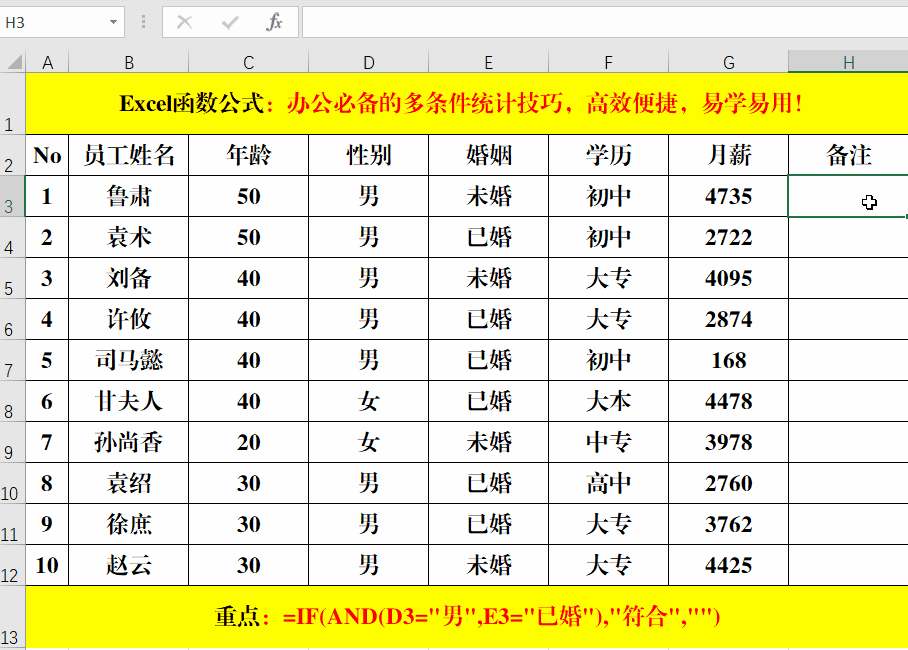Click gender cell '女' in 甘夫人 row
Screen dimensions: 908x650
[x=368, y=401]
